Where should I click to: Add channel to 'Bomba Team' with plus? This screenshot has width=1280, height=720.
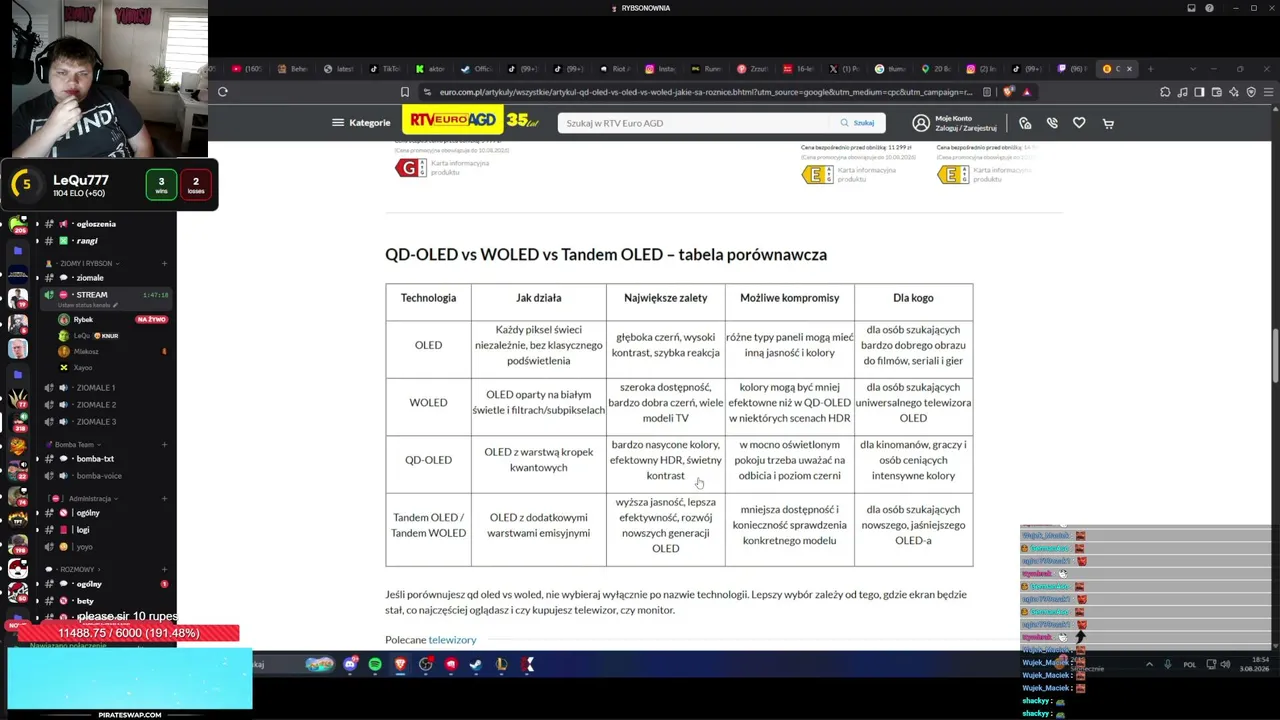(166, 444)
